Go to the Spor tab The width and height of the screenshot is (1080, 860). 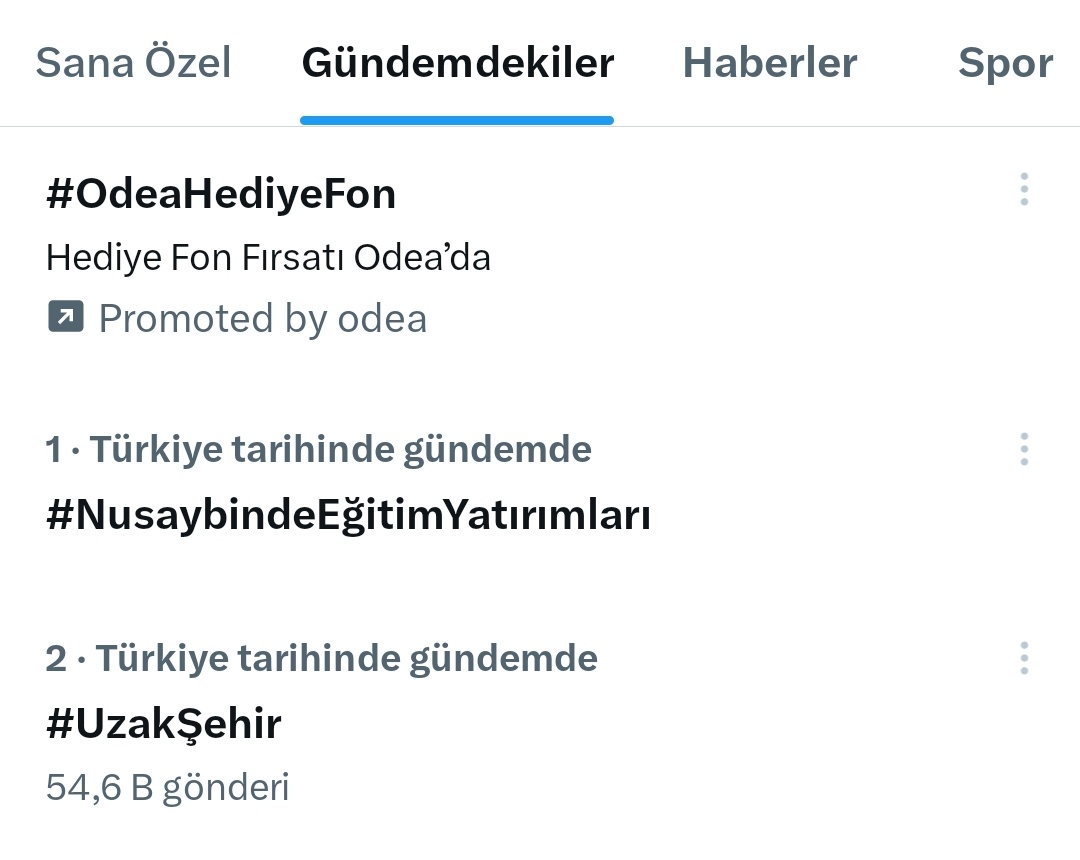[1005, 64]
